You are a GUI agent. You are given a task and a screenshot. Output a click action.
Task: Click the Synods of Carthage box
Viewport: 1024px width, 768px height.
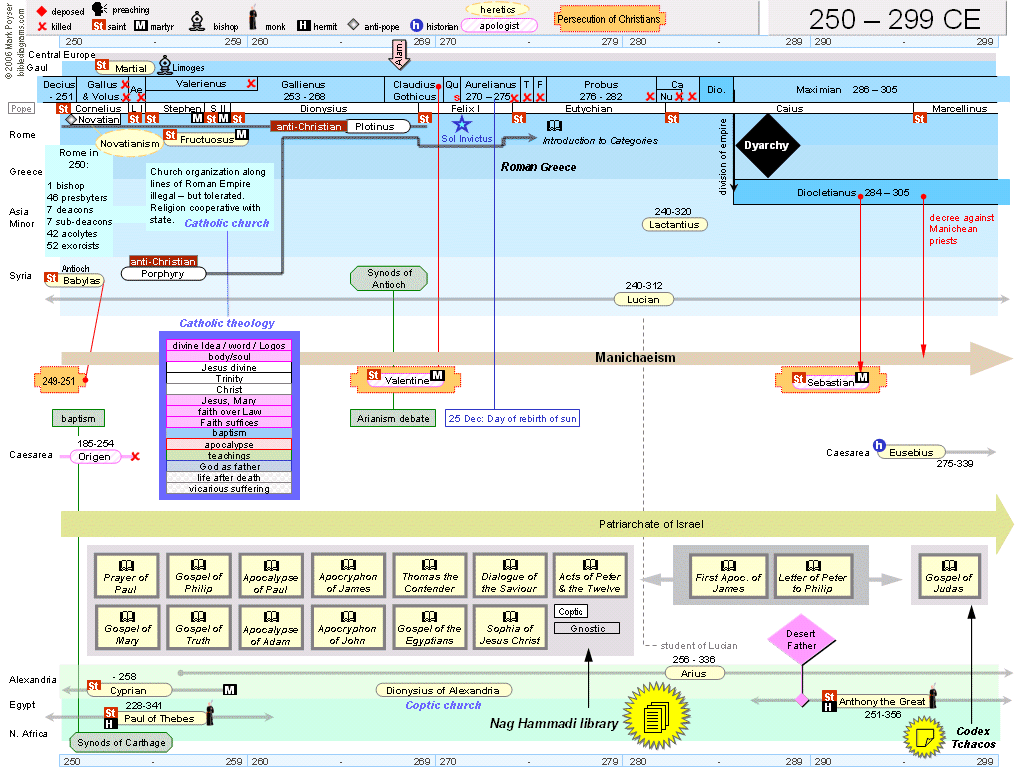121,742
